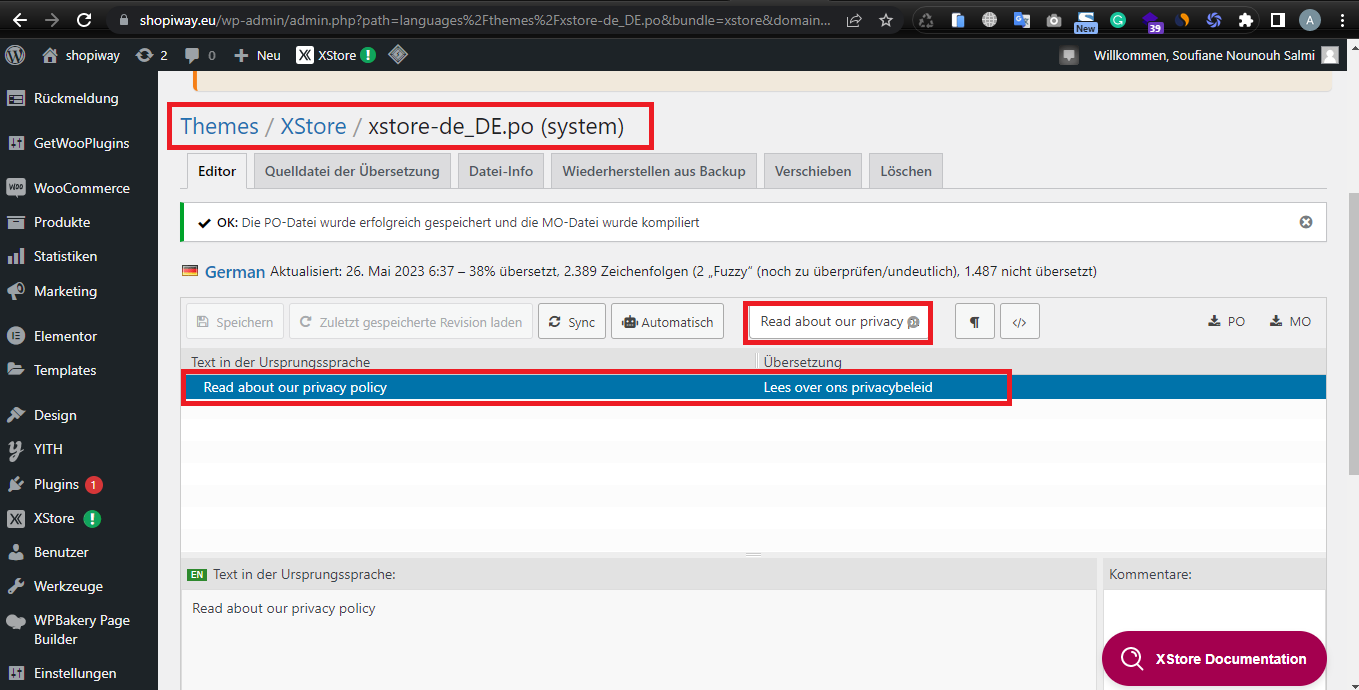Open XStore admin bar menu

pyautogui.click(x=336, y=55)
